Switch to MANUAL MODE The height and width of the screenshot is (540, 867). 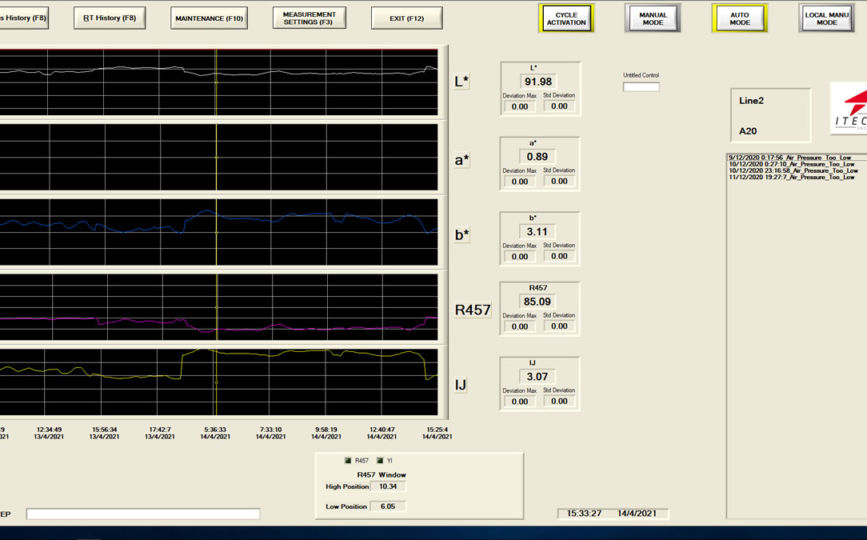(652, 19)
